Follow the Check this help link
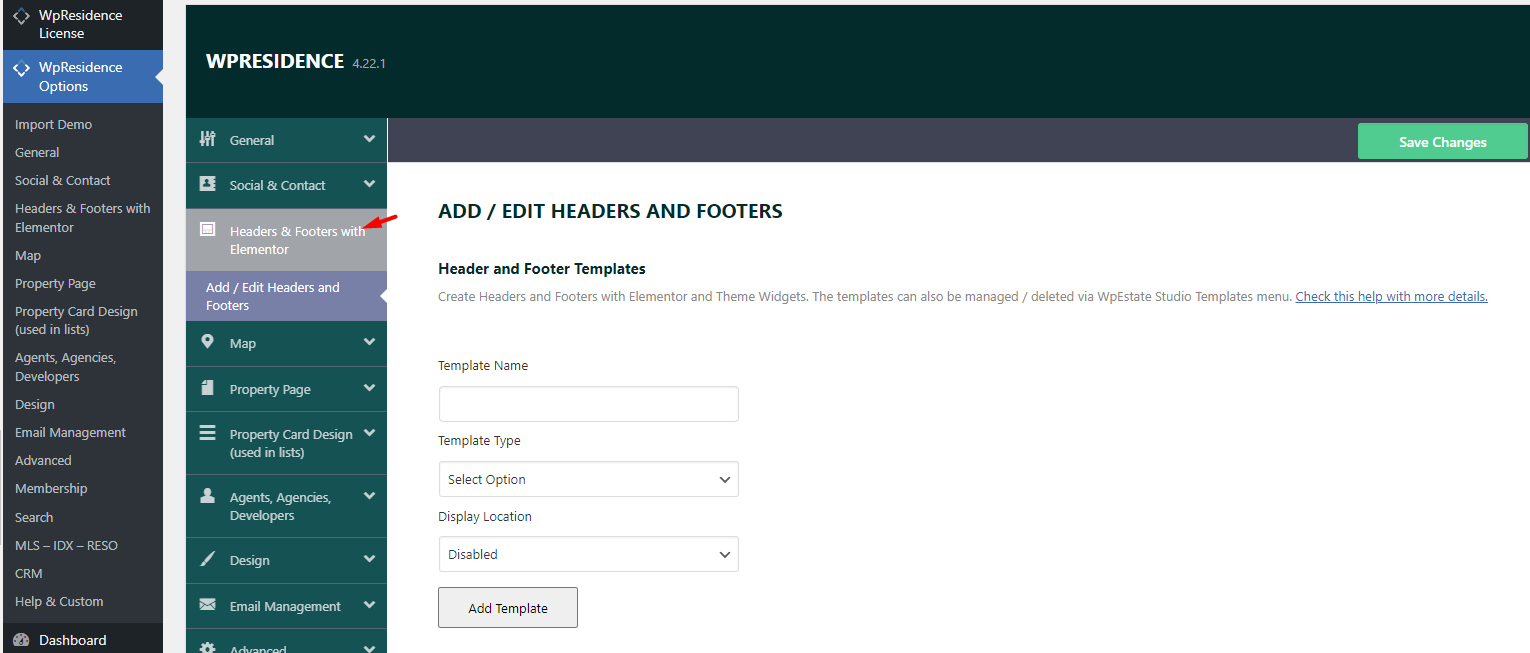 pyautogui.click(x=1390, y=296)
